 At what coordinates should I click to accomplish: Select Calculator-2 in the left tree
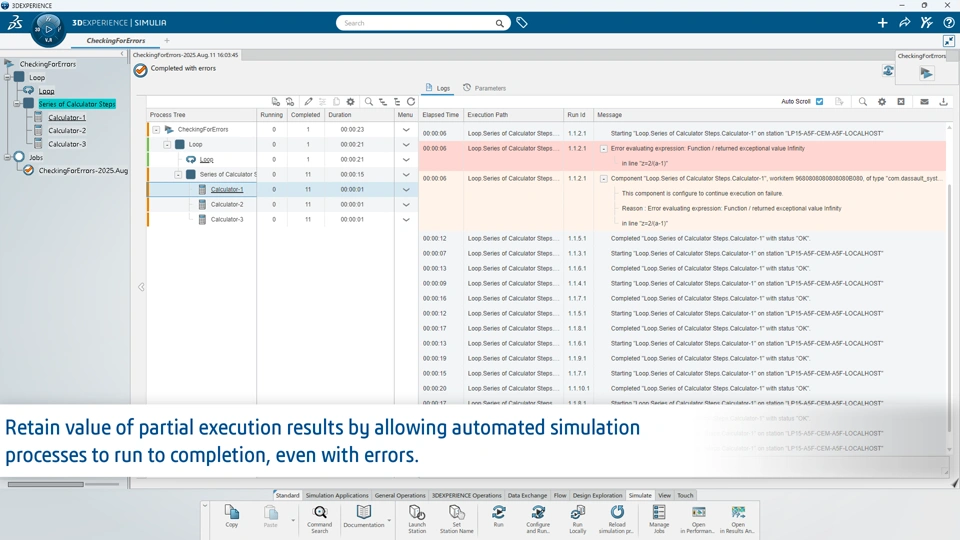click(67, 130)
